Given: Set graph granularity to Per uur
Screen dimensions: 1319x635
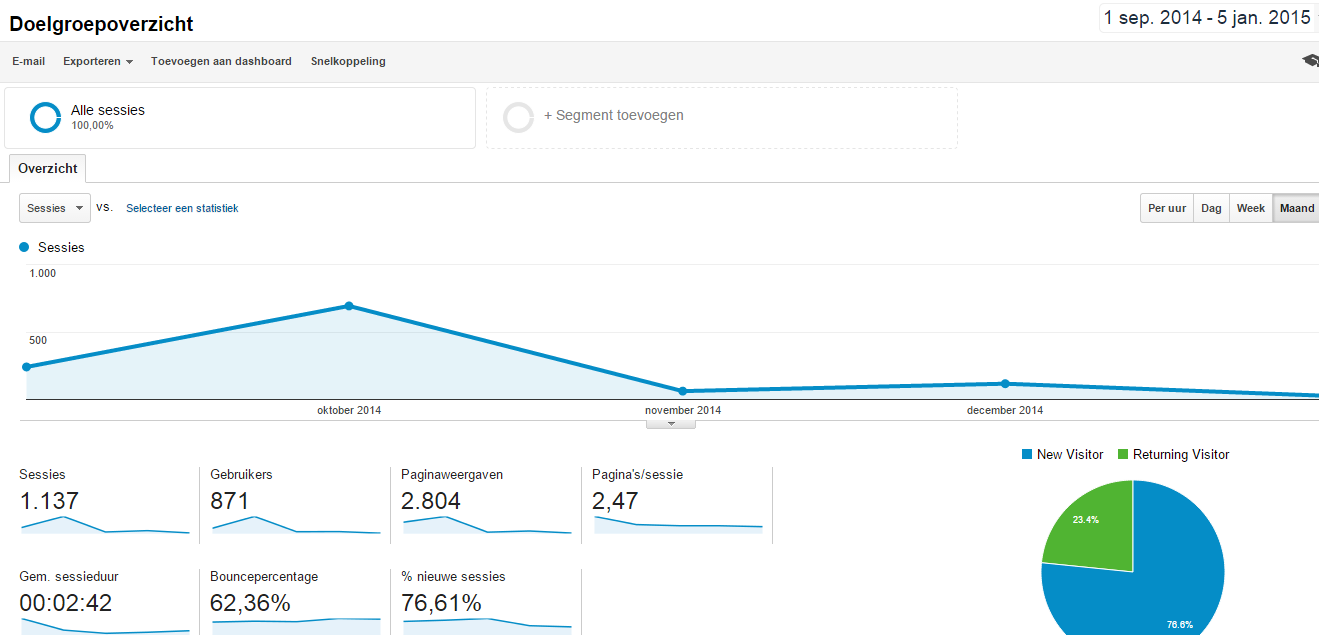Looking at the screenshot, I should point(1167,208).
